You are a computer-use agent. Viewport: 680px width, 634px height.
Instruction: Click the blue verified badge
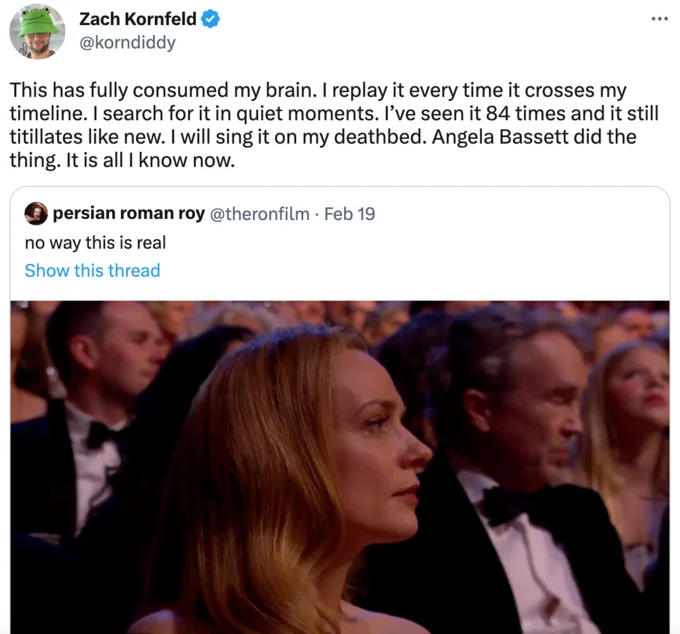coord(211,20)
